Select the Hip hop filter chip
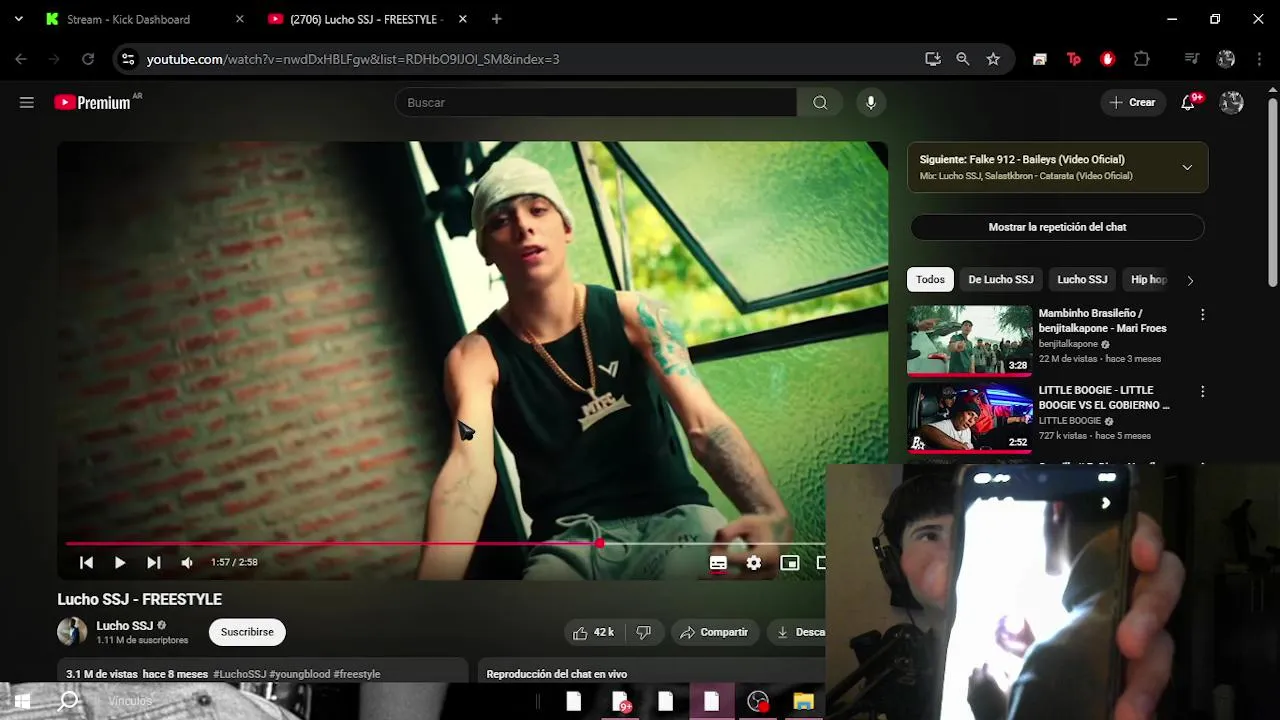The height and width of the screenshot is (720, 1280). (1148, 280)
